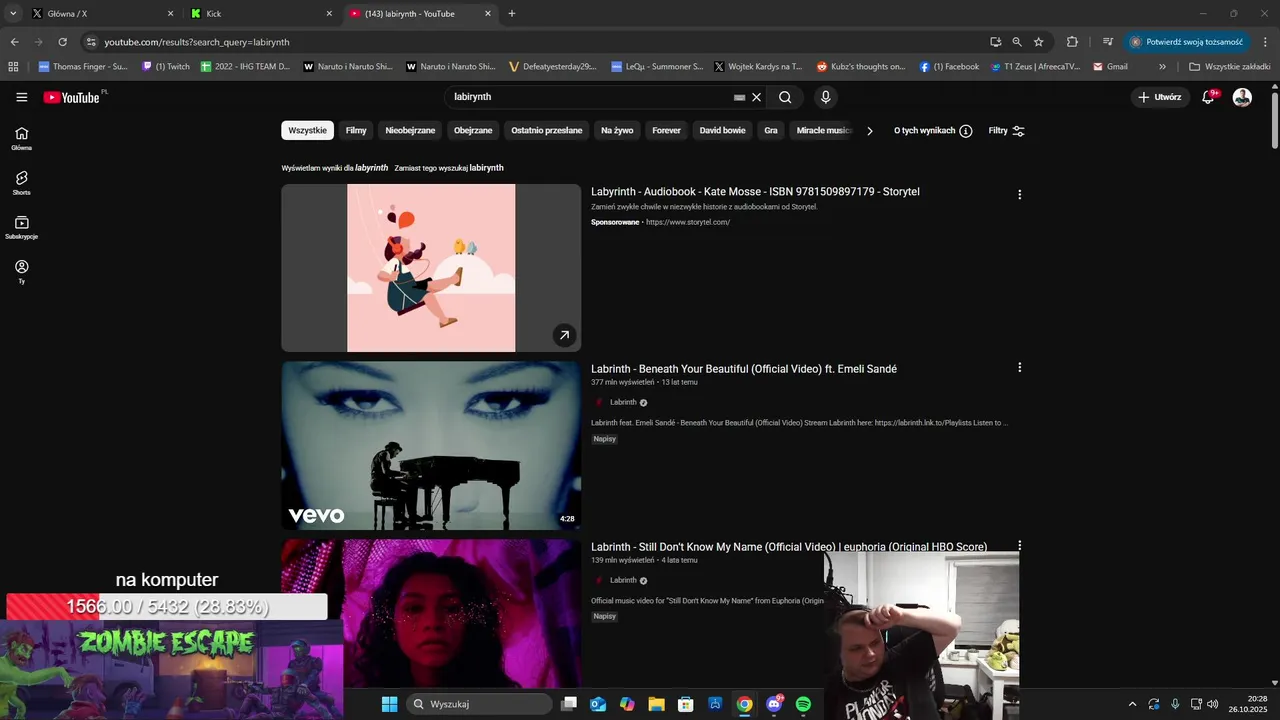
Task: Open Spotify from the taskbar
Action: (803, 704)
